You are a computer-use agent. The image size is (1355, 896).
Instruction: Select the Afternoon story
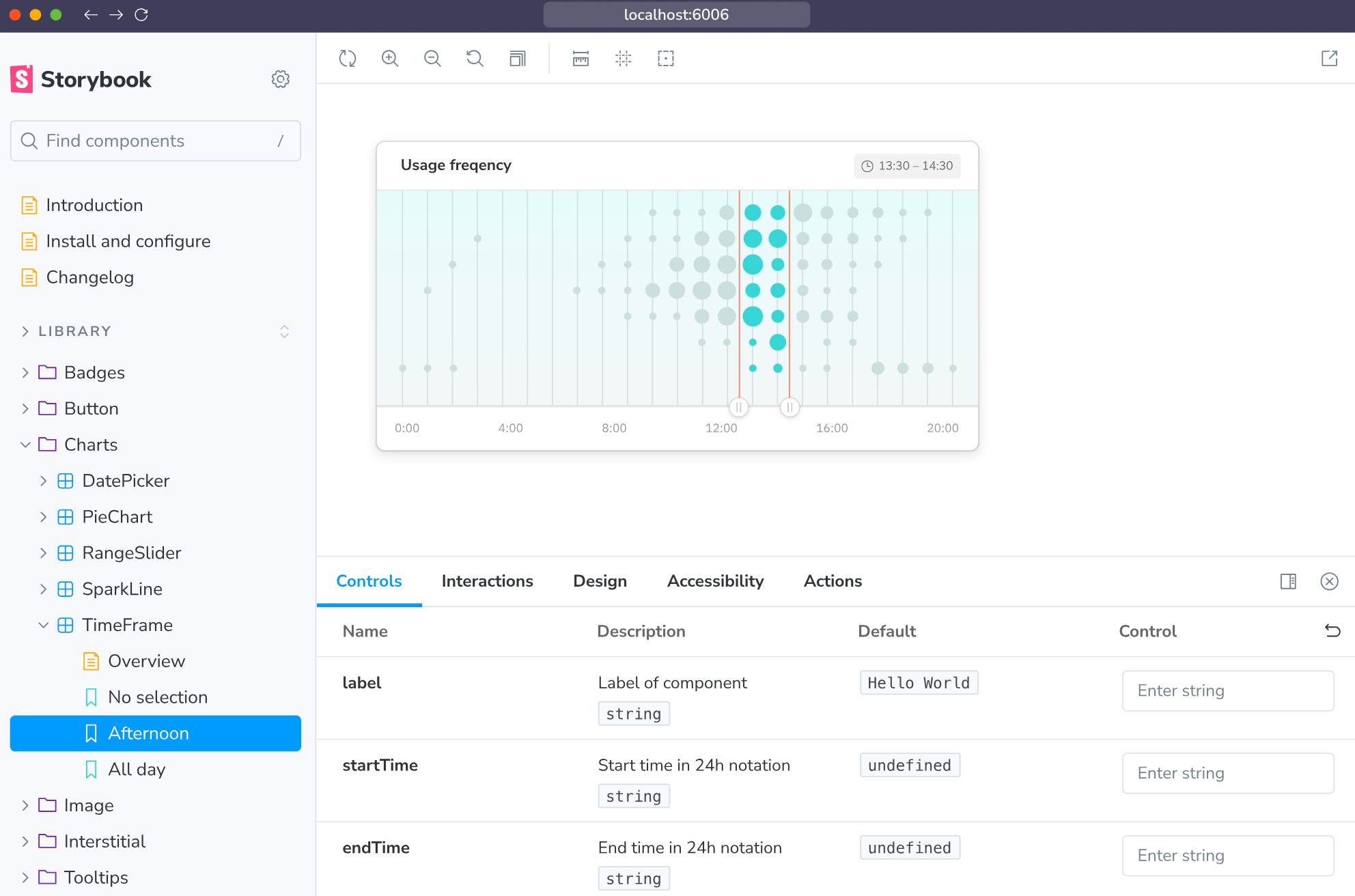click(156, 733)
